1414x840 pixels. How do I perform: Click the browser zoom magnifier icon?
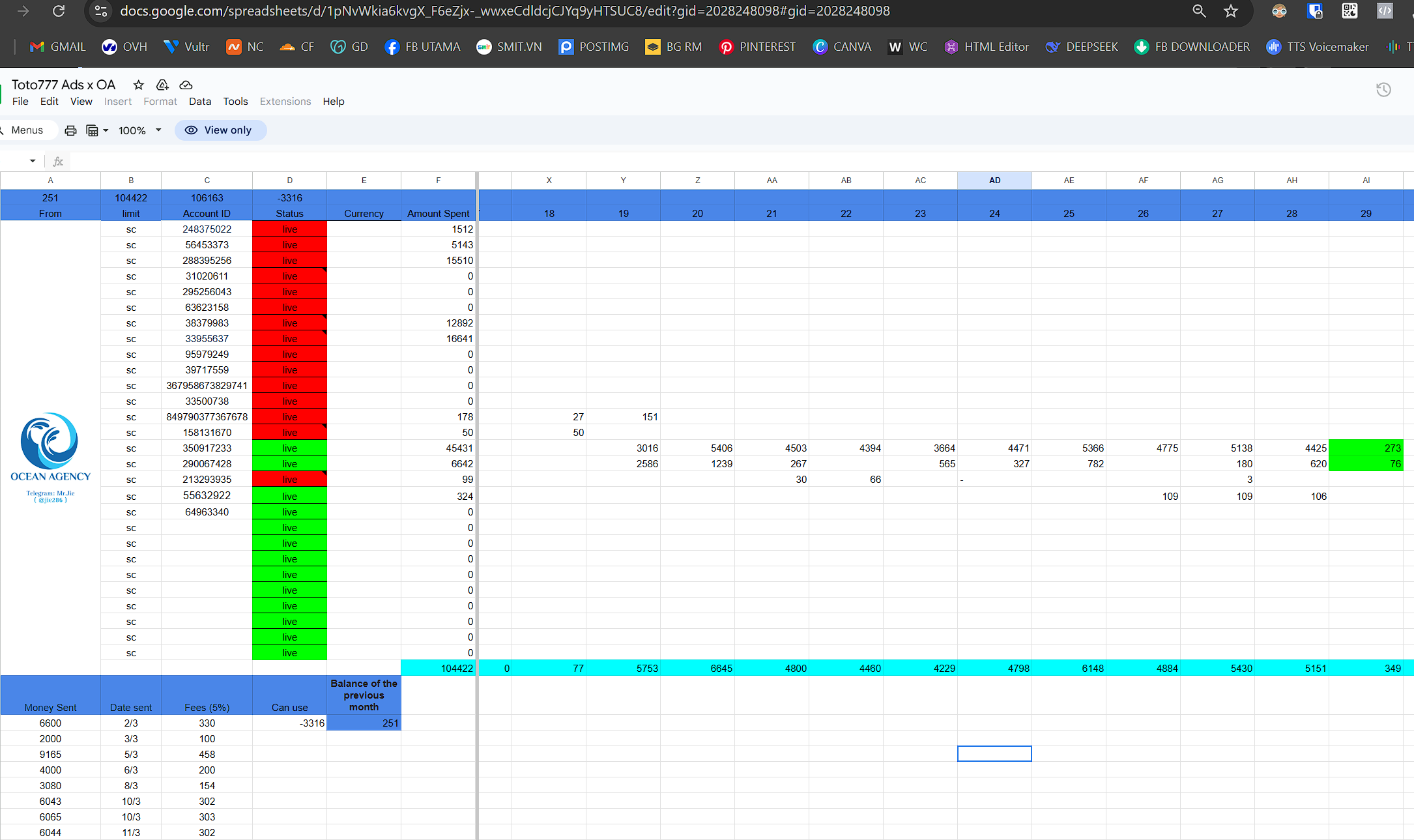tap(1199, 11)
